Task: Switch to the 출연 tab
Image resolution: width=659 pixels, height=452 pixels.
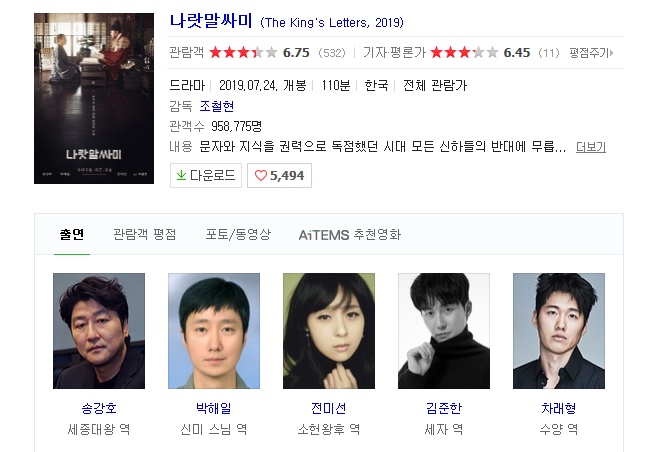Action: click(72, 234)
